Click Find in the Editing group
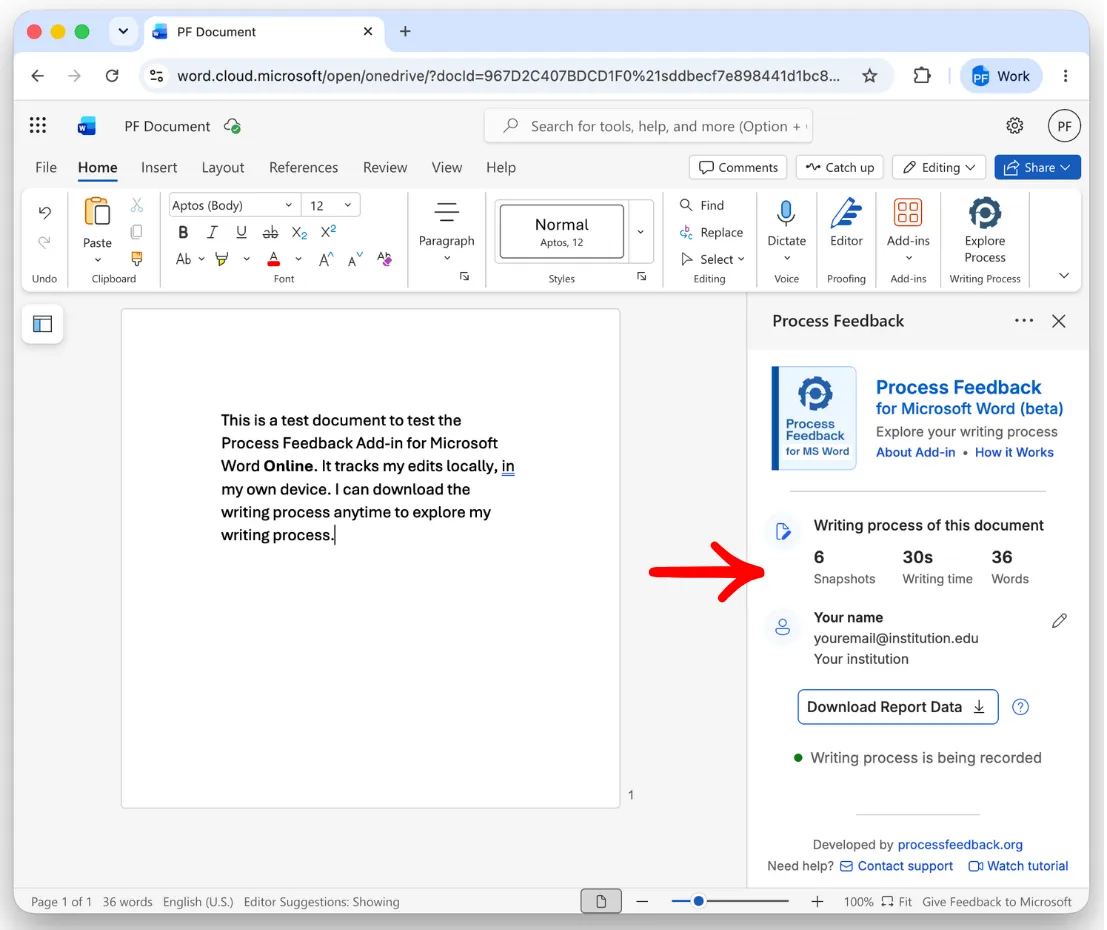Image resolution: width=1107 pixels, height=930 pixels. 702,205
